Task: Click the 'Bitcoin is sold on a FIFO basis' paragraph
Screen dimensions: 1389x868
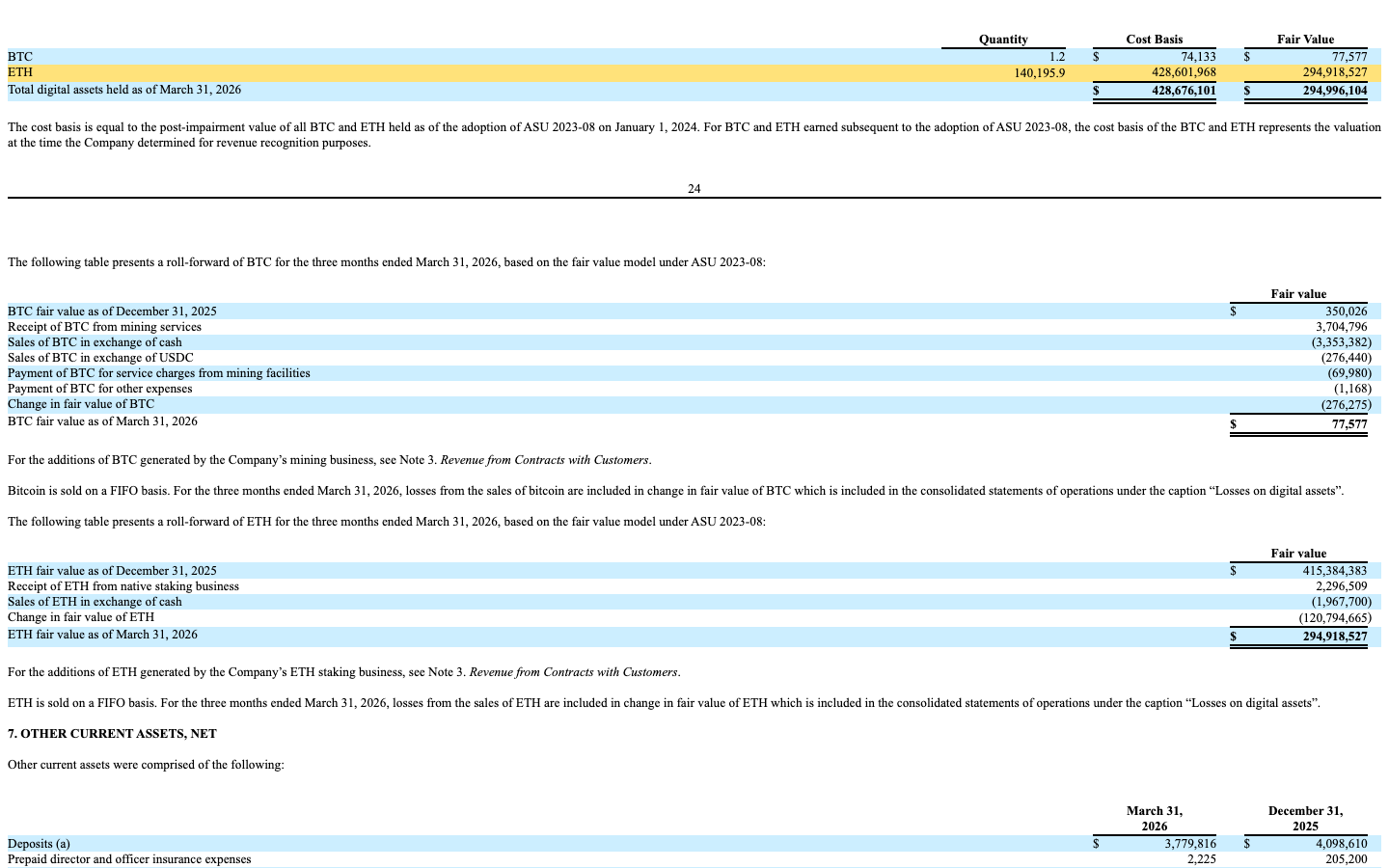Action: coord(676,491)
